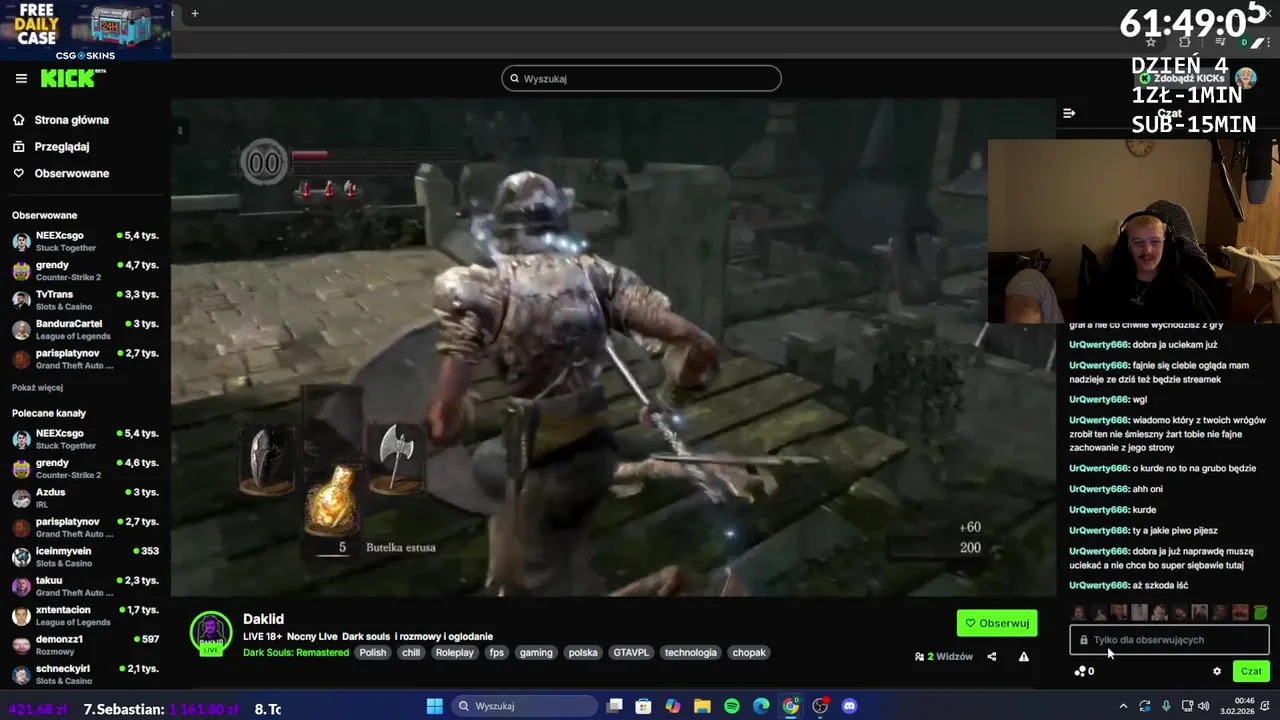Viewport: 1280px width, 720px height.
Task: Focus the Wyszukaj search bar on Kick
Action: pyautogui.click(x=641, y=78)
